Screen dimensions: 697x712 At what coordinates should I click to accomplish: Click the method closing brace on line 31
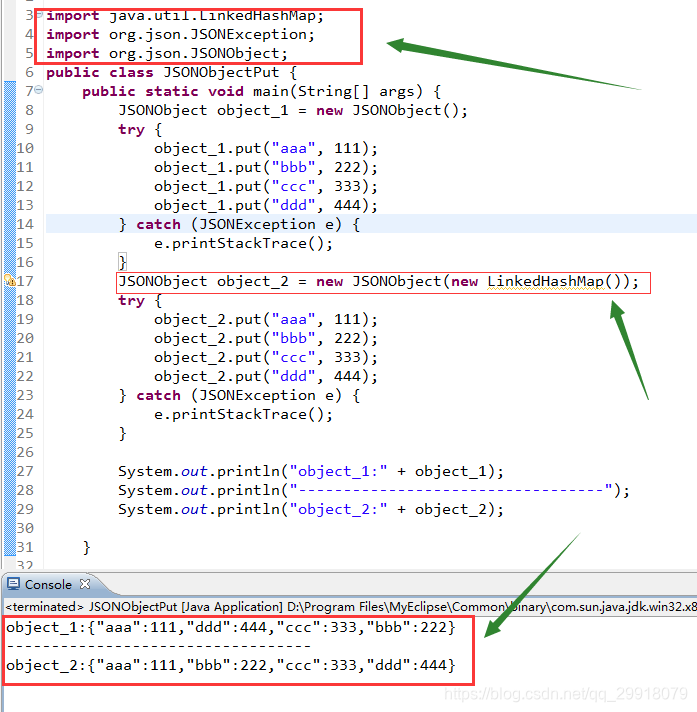(87, 548)
